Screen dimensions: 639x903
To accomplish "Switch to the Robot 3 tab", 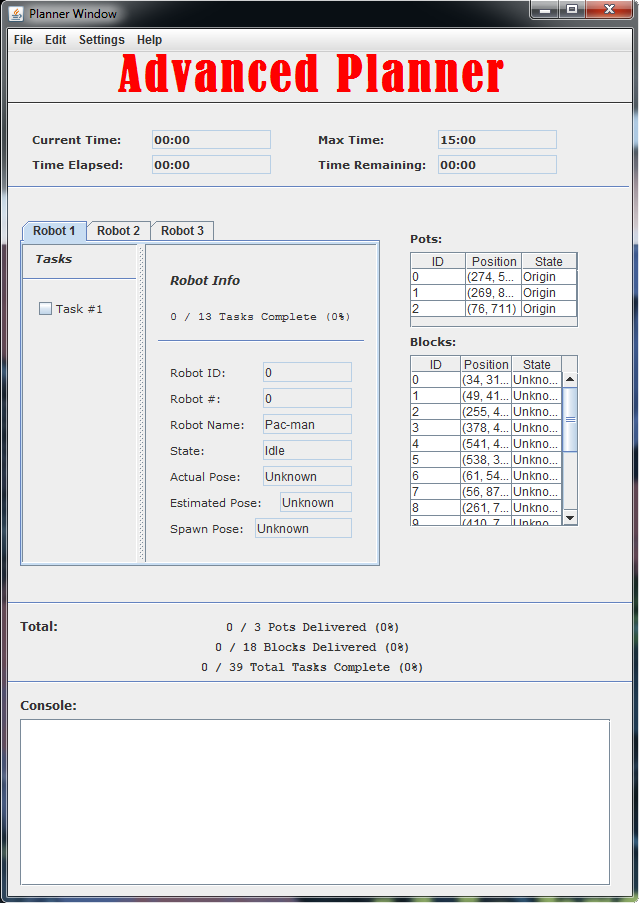I will pyautogui.click(x=182, y=231).
